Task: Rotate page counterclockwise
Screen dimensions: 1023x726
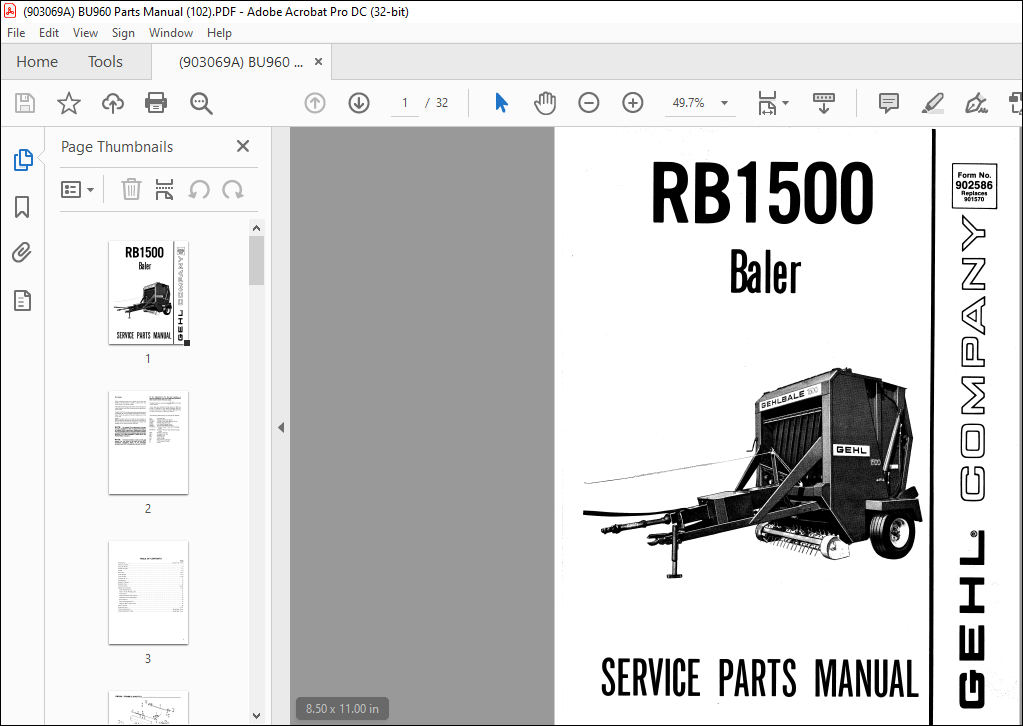Action: click(x=199, y=190)
